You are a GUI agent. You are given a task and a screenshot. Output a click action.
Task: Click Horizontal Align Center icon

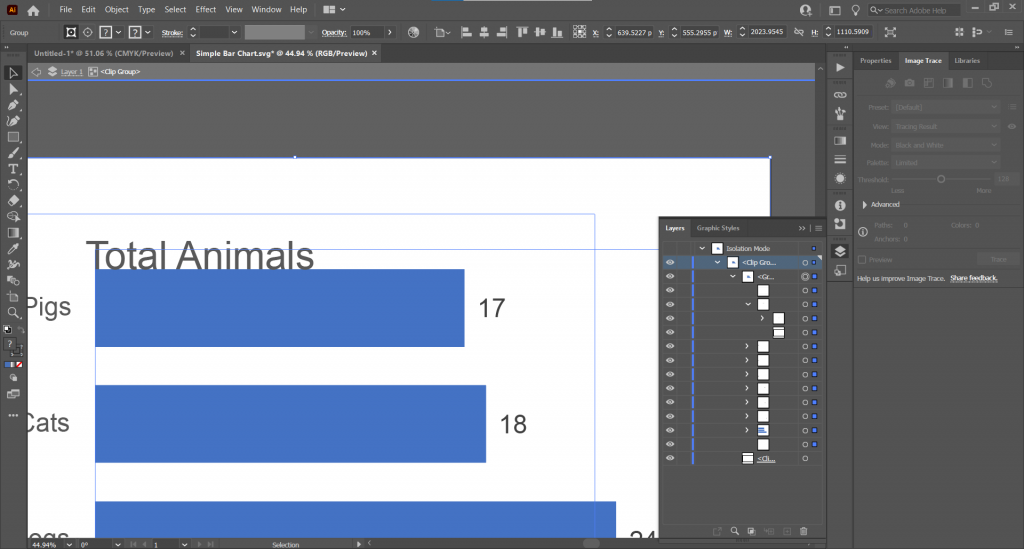[484, 32]
